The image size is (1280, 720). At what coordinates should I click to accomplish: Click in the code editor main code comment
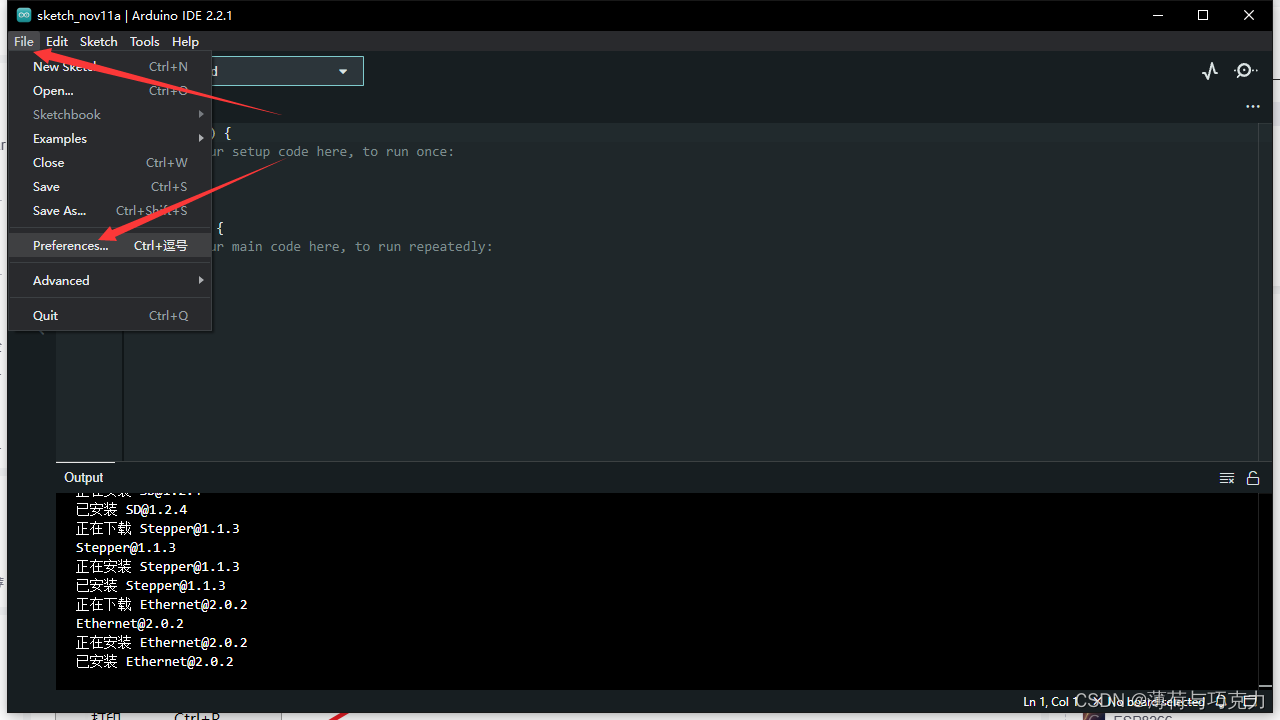(352, 246)
